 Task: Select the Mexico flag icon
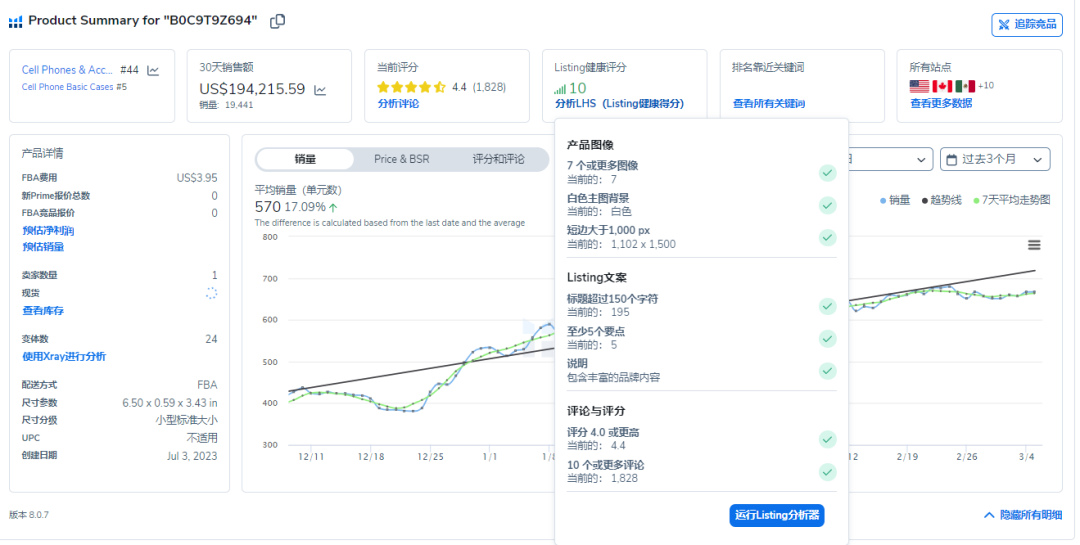(x=964, y=86)
